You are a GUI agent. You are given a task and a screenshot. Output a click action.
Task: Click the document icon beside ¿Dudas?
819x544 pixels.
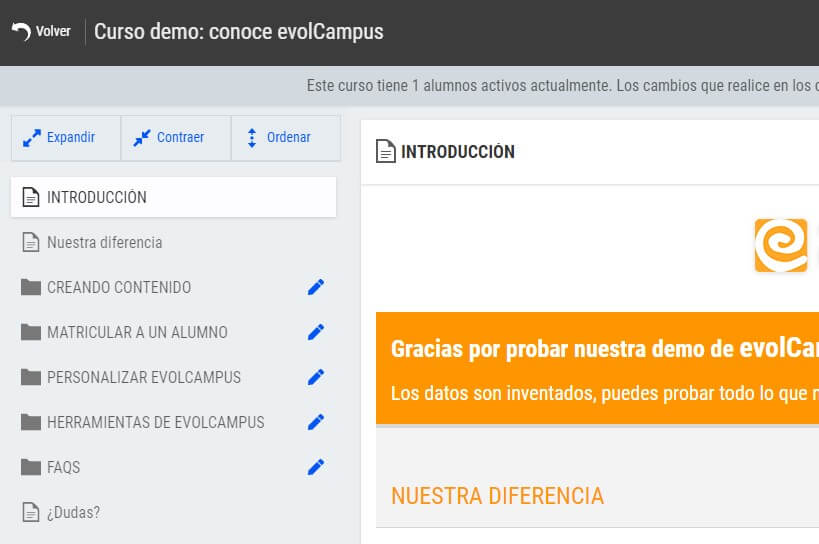31,513
